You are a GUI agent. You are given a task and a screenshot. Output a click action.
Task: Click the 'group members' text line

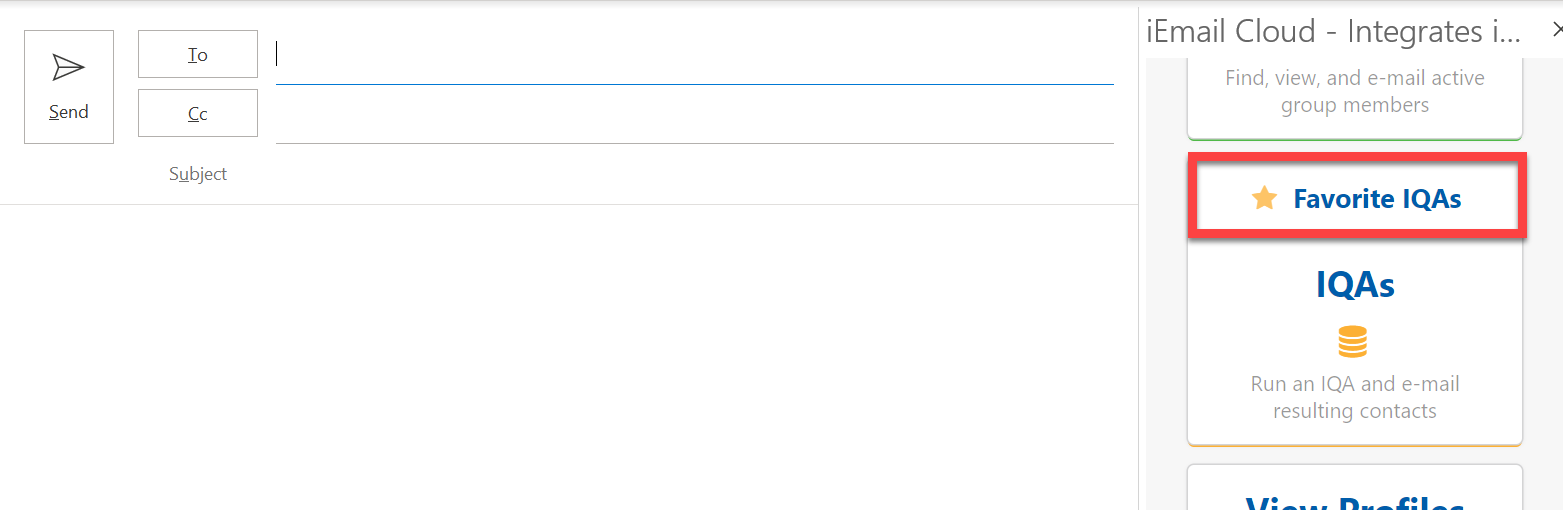coord(1355,105)
